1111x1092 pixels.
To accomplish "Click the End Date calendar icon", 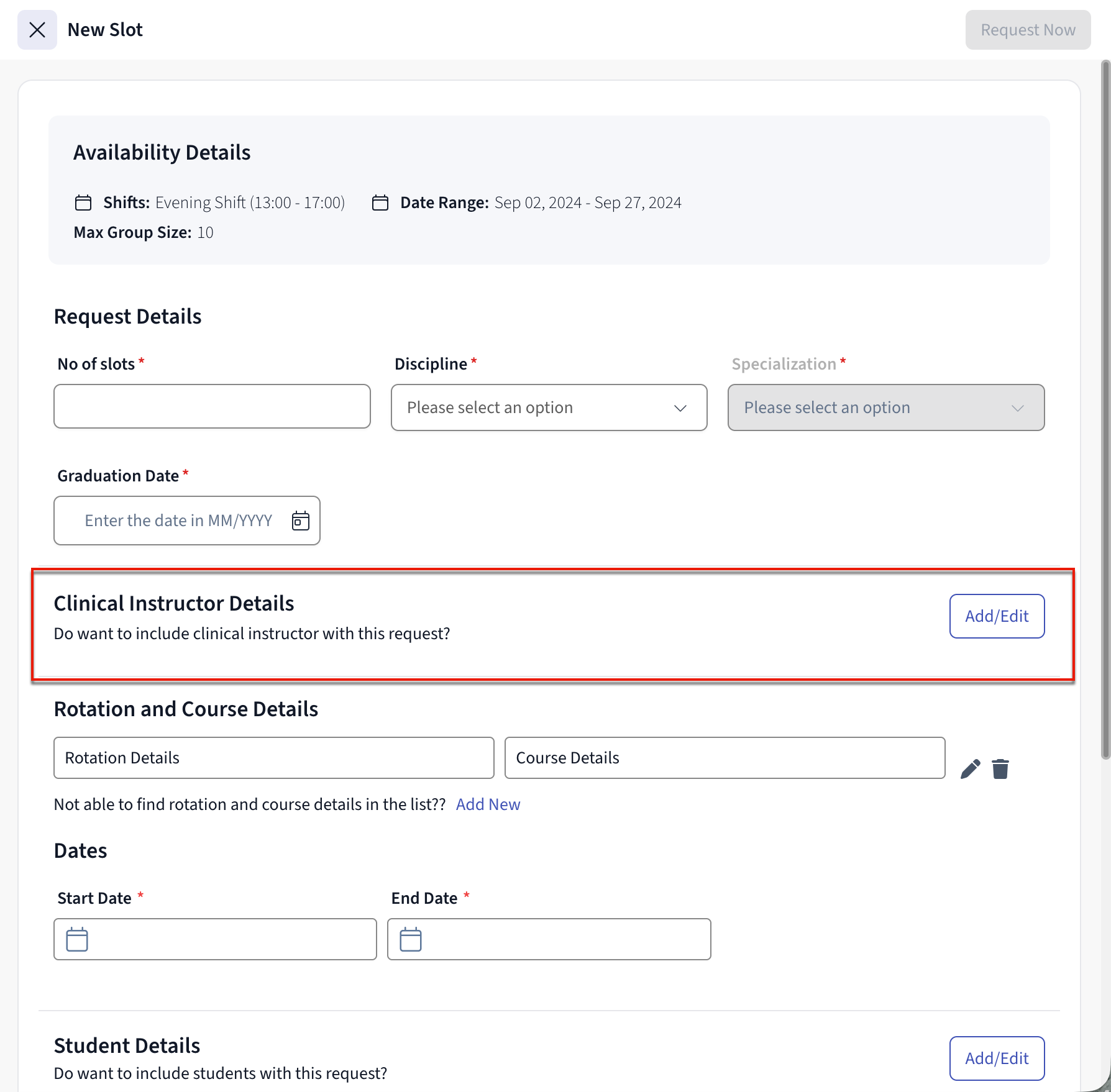I will point(411,939).
